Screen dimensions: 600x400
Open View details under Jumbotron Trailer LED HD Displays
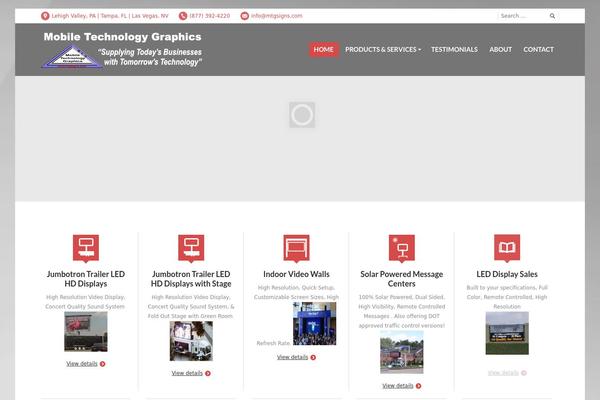(82, 364)
